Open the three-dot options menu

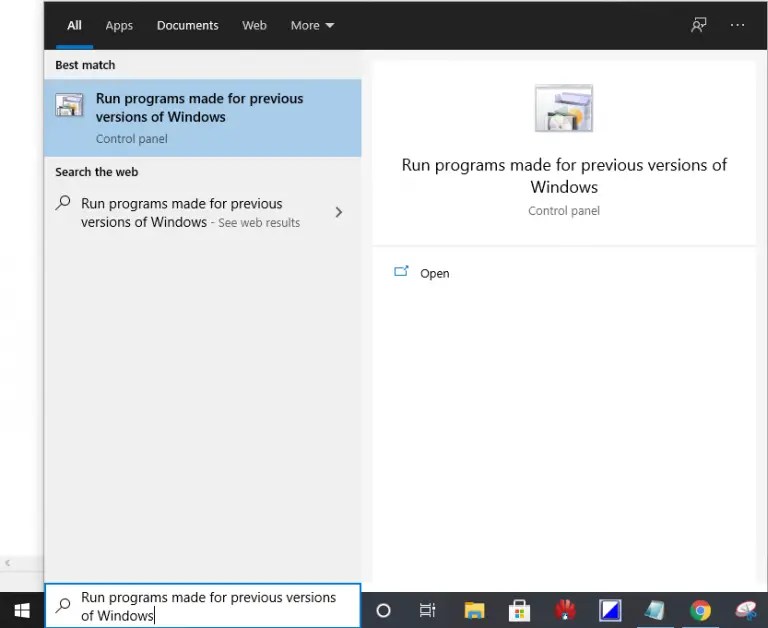pos(737,25)
